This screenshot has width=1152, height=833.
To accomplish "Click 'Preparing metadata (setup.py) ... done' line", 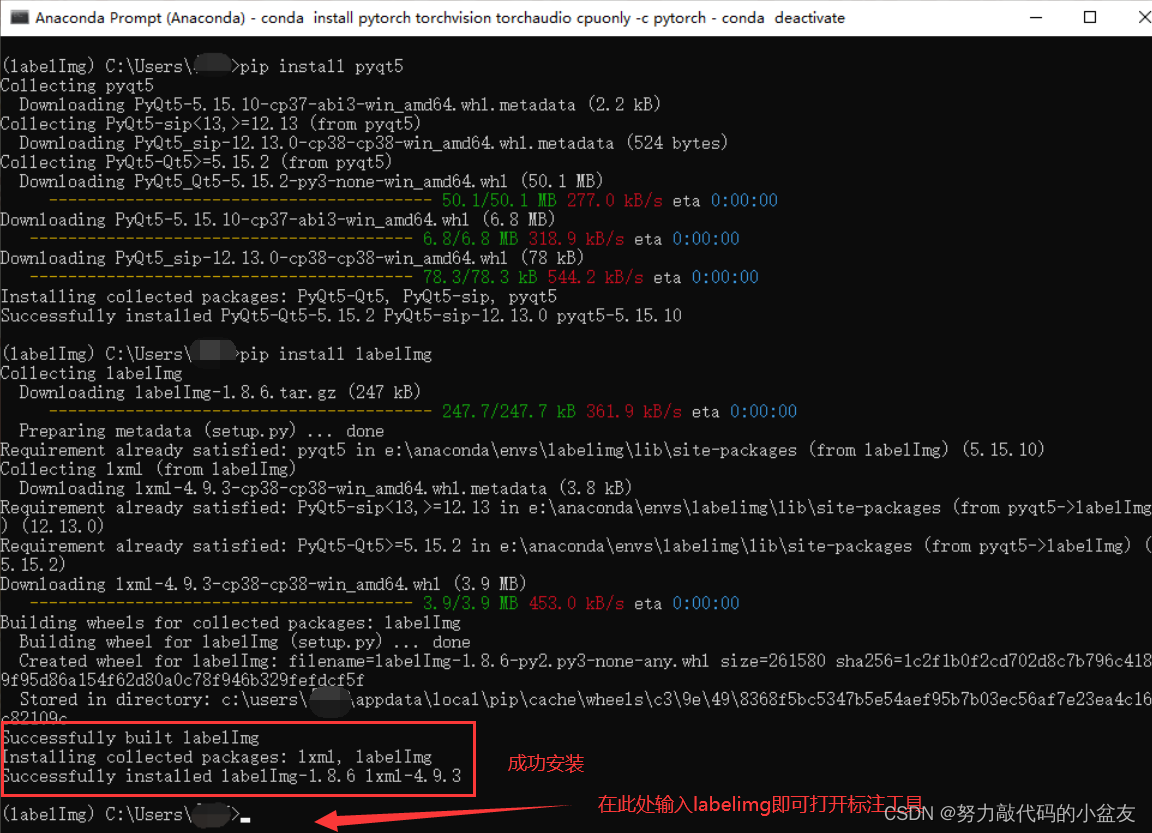I will tap(201, 430).
